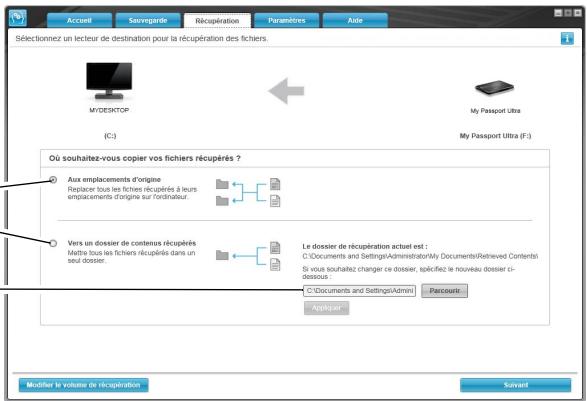
Task: Minimize the application window
Action: click(558, 13)
